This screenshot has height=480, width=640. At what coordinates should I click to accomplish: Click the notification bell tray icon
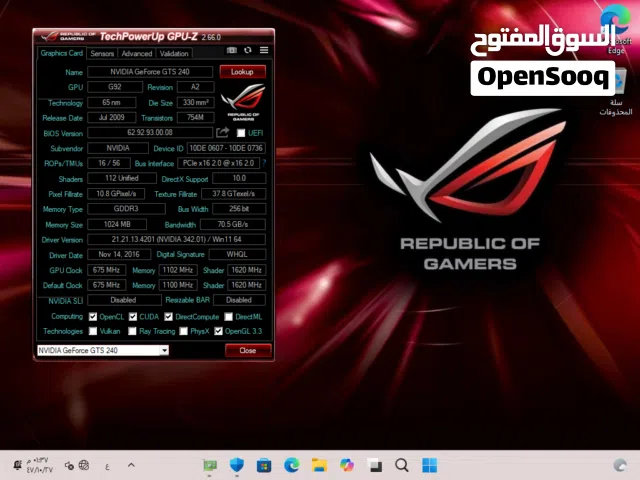(x=18, y=465)
